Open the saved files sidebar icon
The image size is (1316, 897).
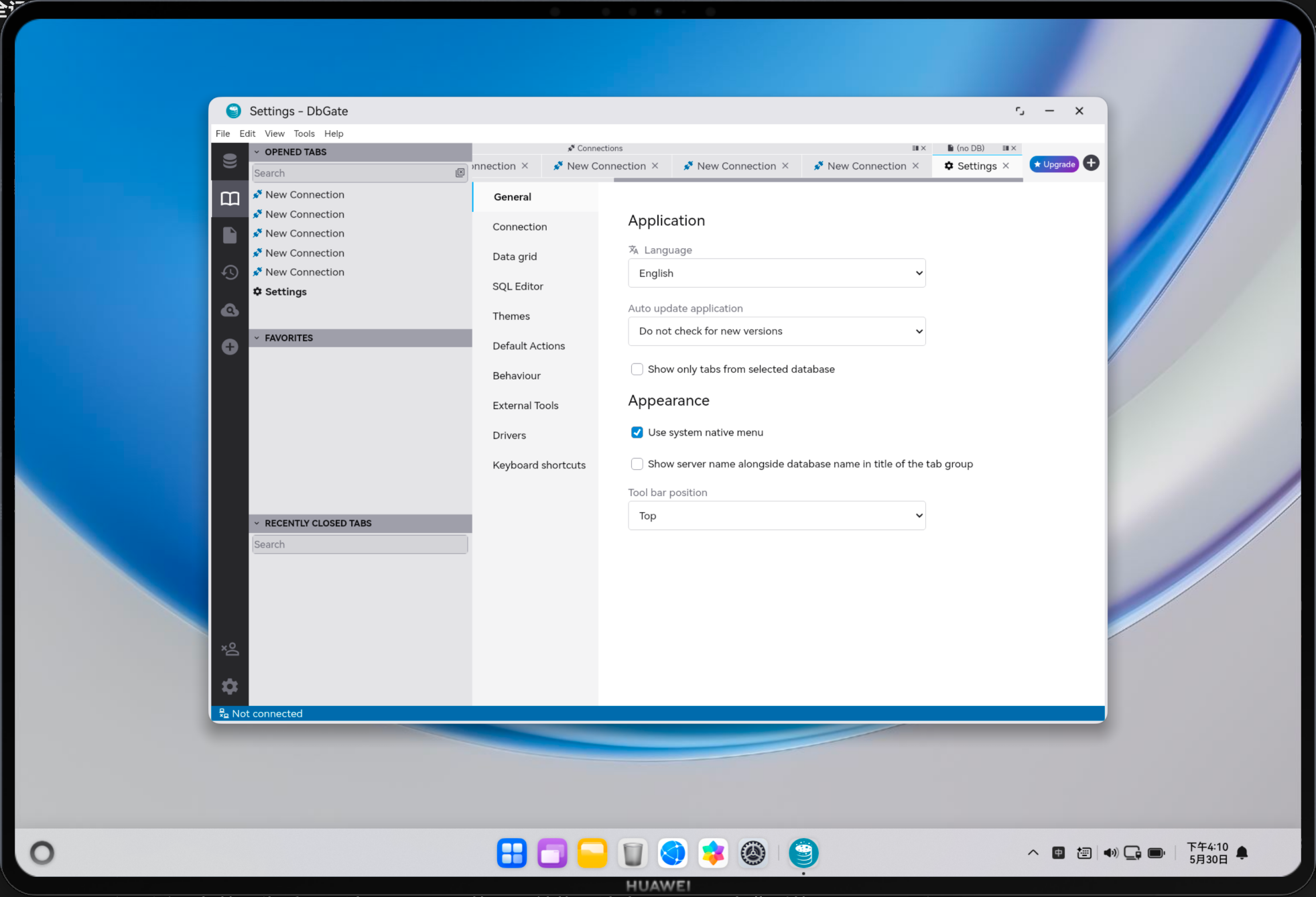(x=230, y=235)
